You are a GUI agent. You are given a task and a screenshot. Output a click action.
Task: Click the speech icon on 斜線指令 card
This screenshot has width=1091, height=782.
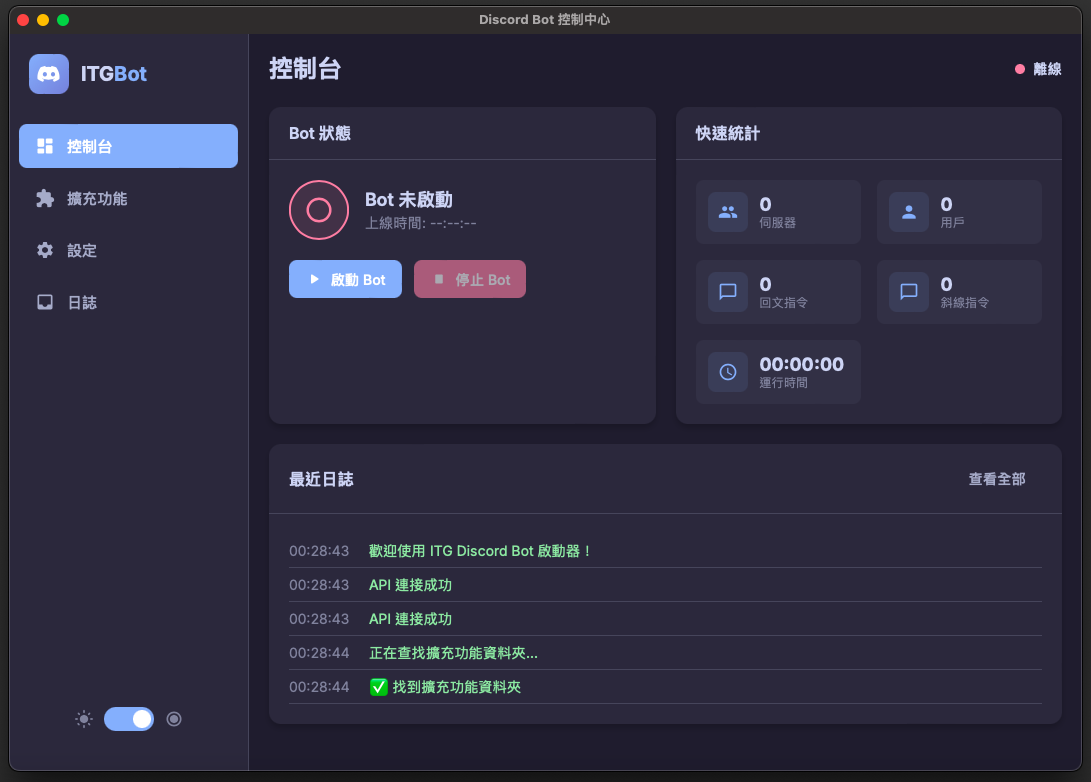pyautogui.click(x=908, y=292)
